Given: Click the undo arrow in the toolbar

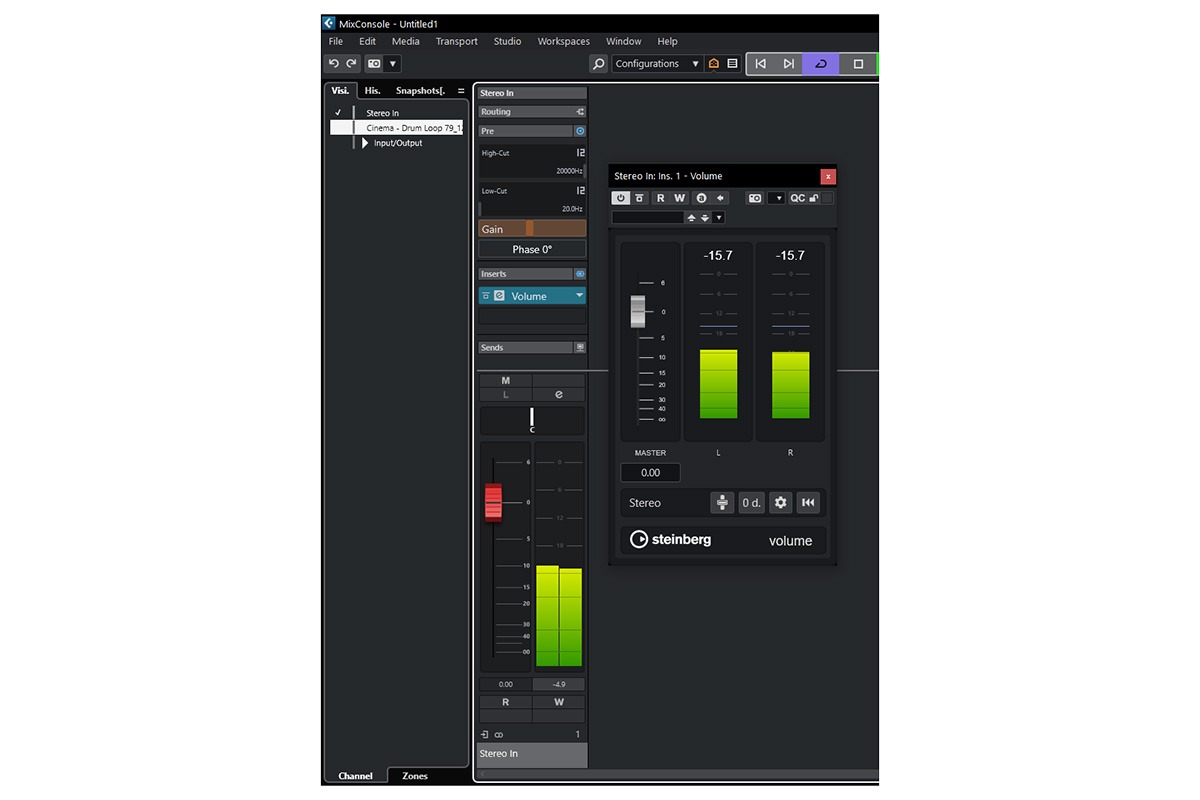Looking at the screenshot, I should tap(334, 63).
